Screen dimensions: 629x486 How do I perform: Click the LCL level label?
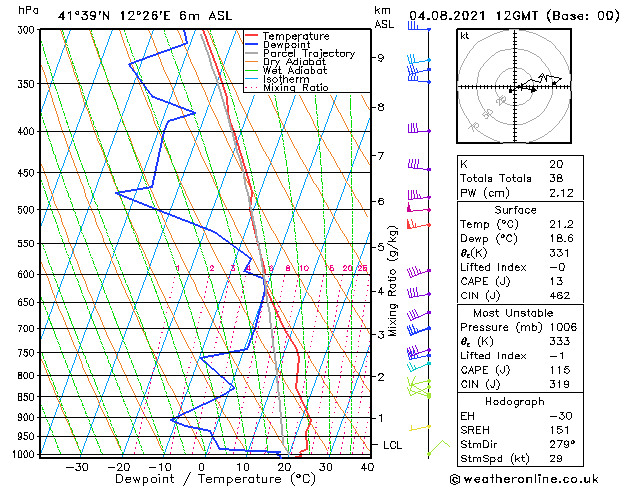392,445
